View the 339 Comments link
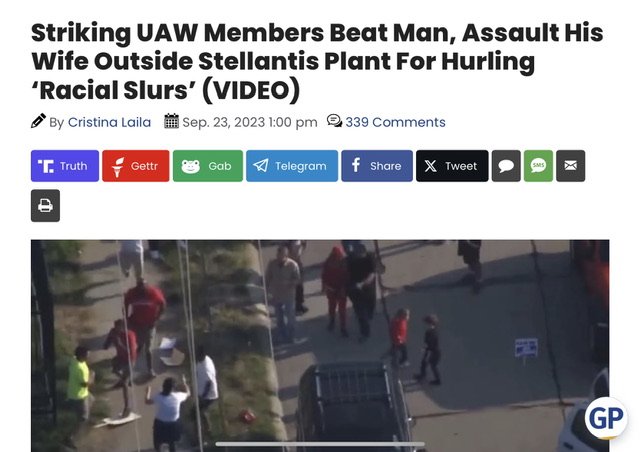The width and height of the screenshot is (640, 452). coord(395,122)
